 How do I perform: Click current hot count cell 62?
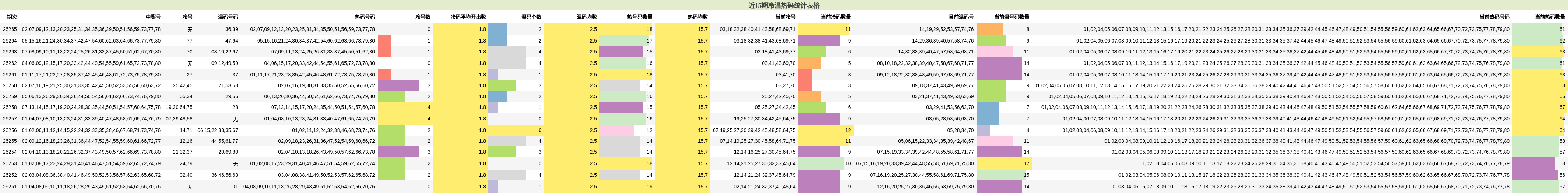point(1562,41)
